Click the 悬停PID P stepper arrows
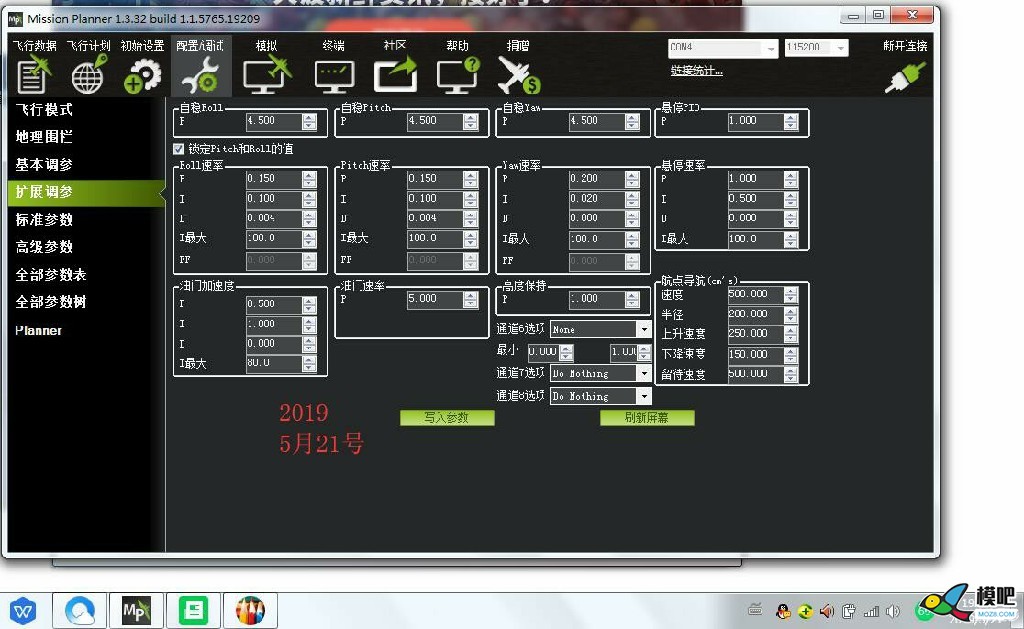This screenshot has height=629, width=1024. point(791,121)
